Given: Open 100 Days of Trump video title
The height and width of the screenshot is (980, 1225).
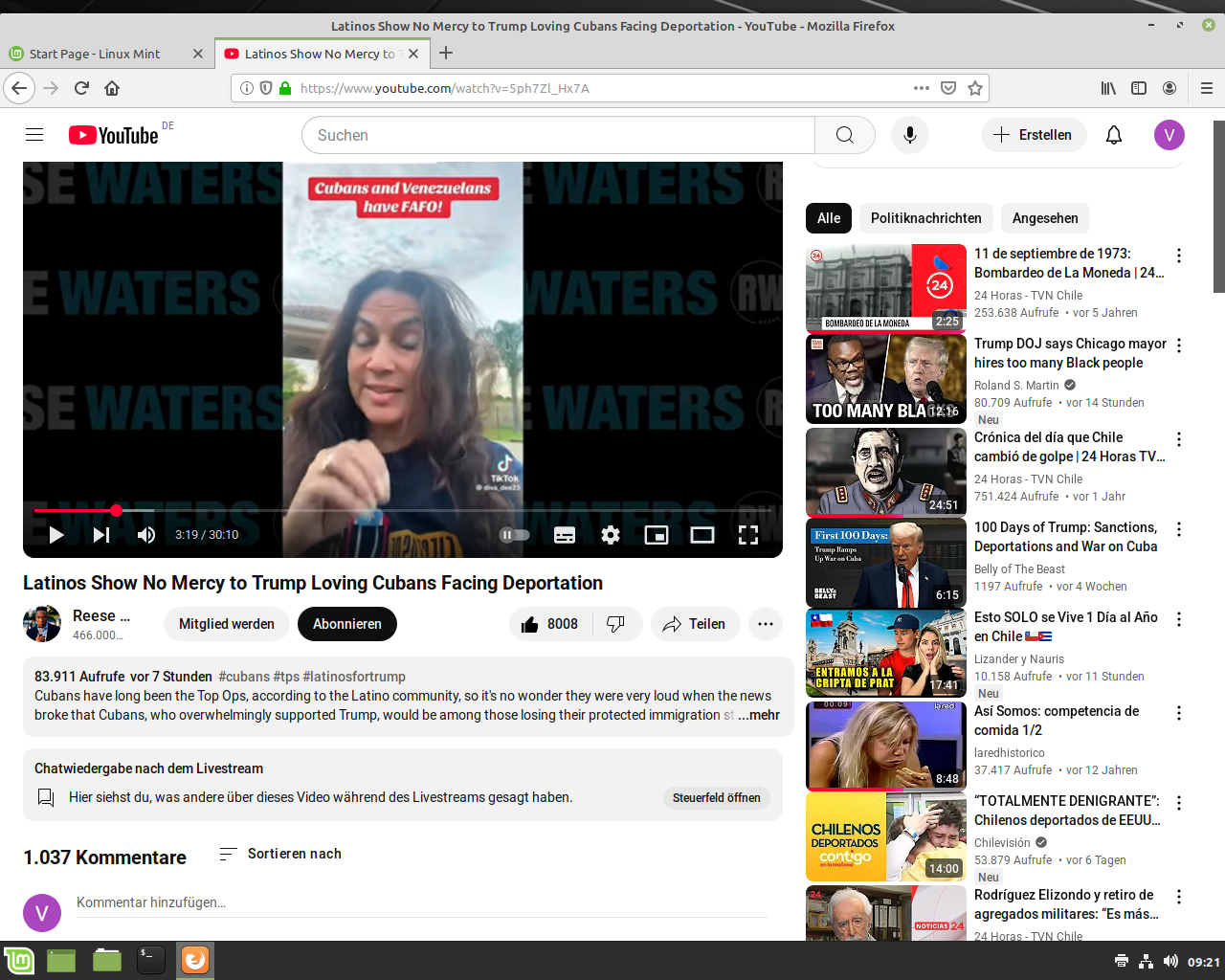Looking at the screenshot, I should (1066, 537).
